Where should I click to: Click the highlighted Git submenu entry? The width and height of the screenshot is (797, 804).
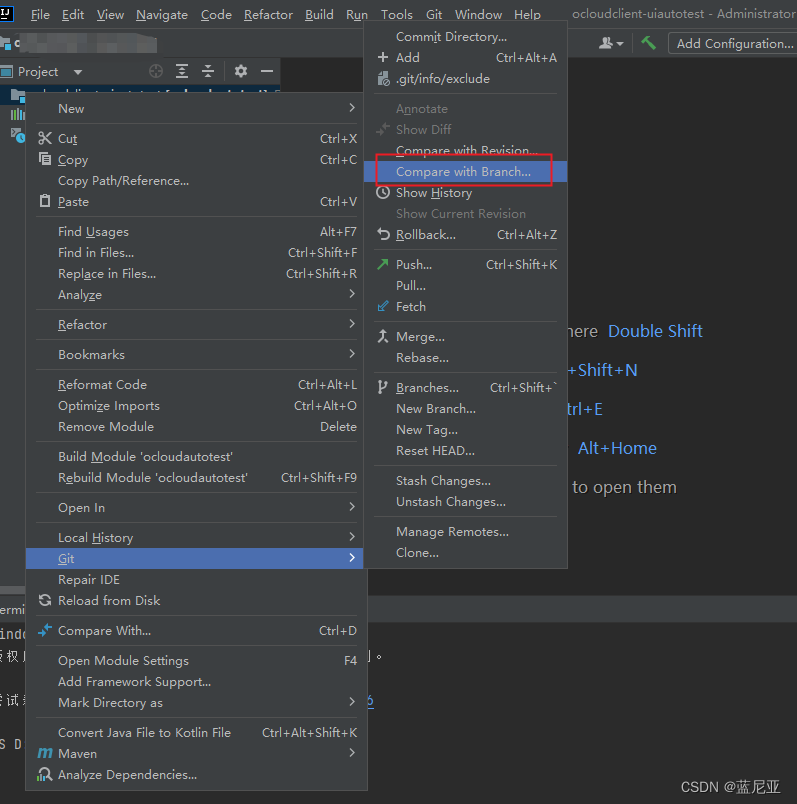tap(194, 558)
